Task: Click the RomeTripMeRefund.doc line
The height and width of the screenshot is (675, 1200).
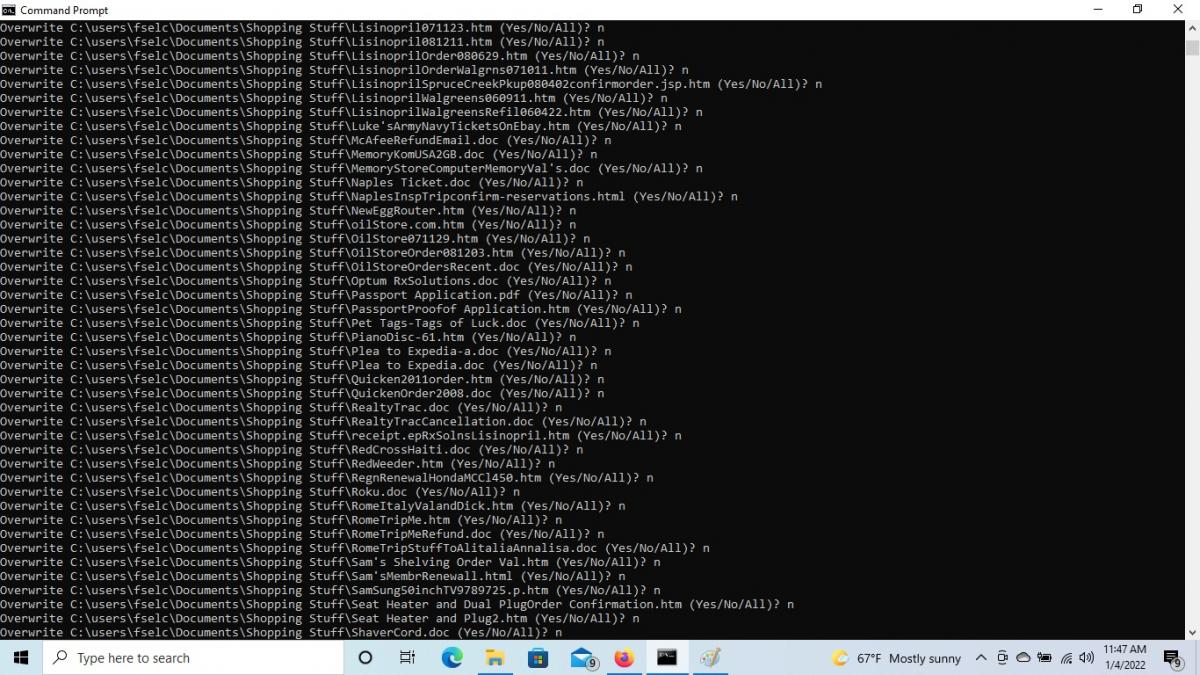Action: 302,533
